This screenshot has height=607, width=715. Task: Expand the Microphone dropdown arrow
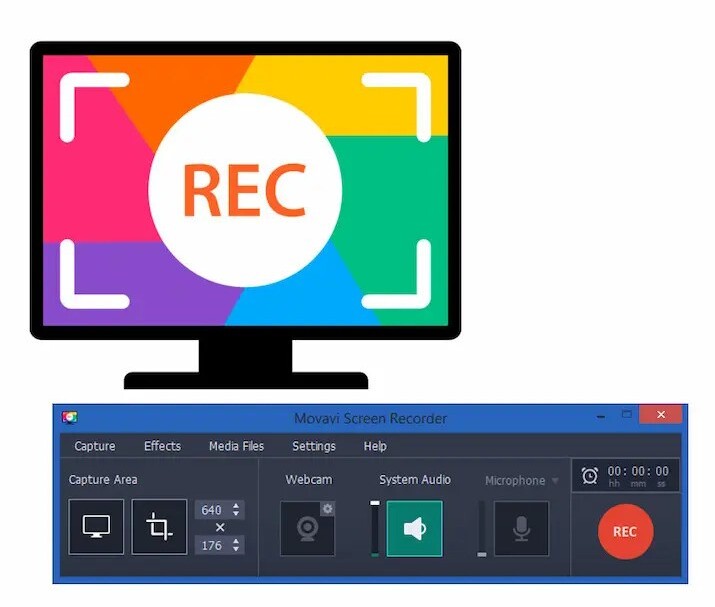[x=555, y=480]
